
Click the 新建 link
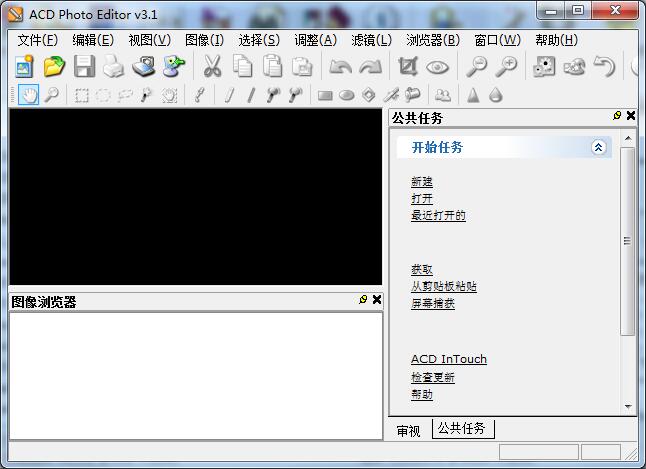422,182
